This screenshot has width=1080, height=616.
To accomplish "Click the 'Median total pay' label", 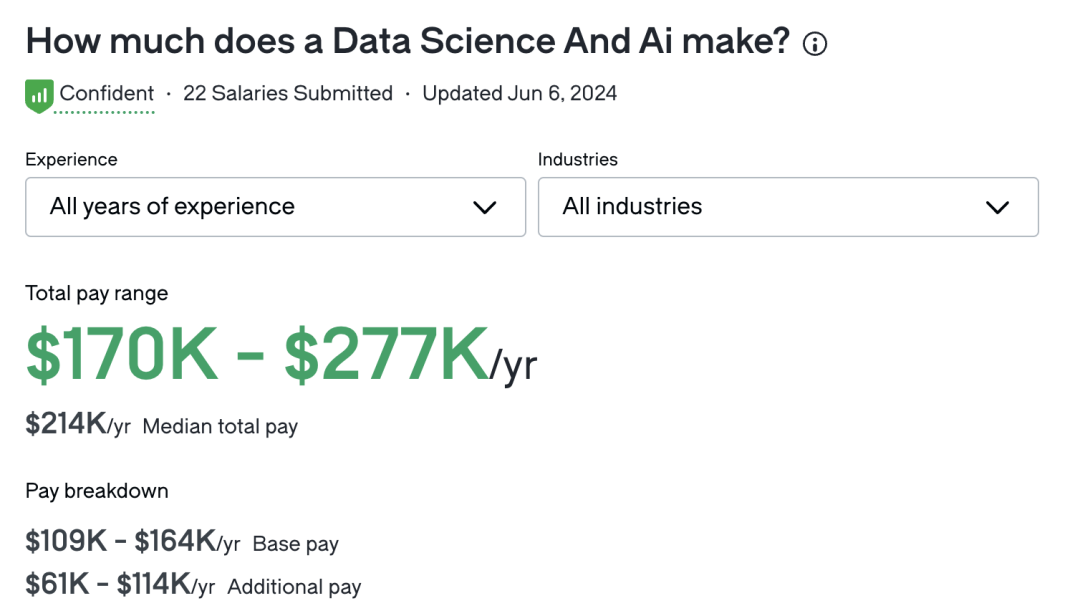I will click(220, 427).
